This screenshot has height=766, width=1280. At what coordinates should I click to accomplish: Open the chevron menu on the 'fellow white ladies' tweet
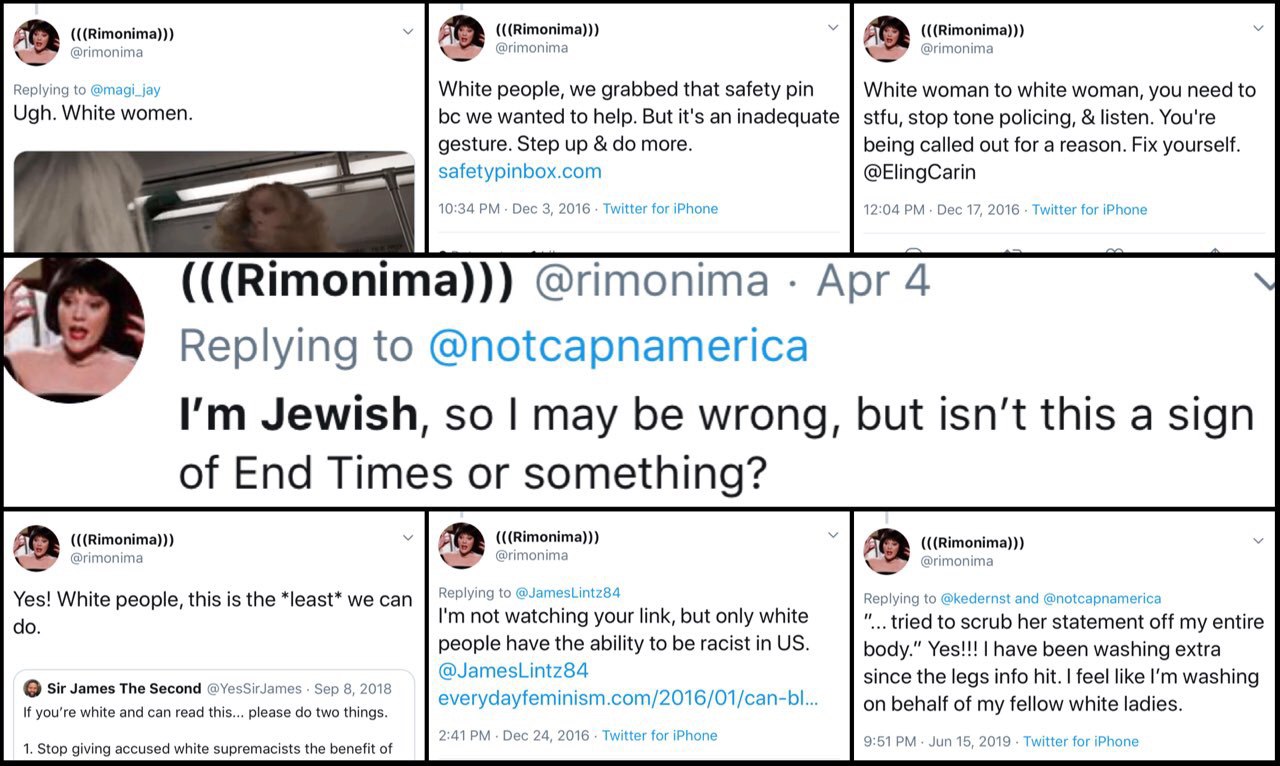point(1258,541)
